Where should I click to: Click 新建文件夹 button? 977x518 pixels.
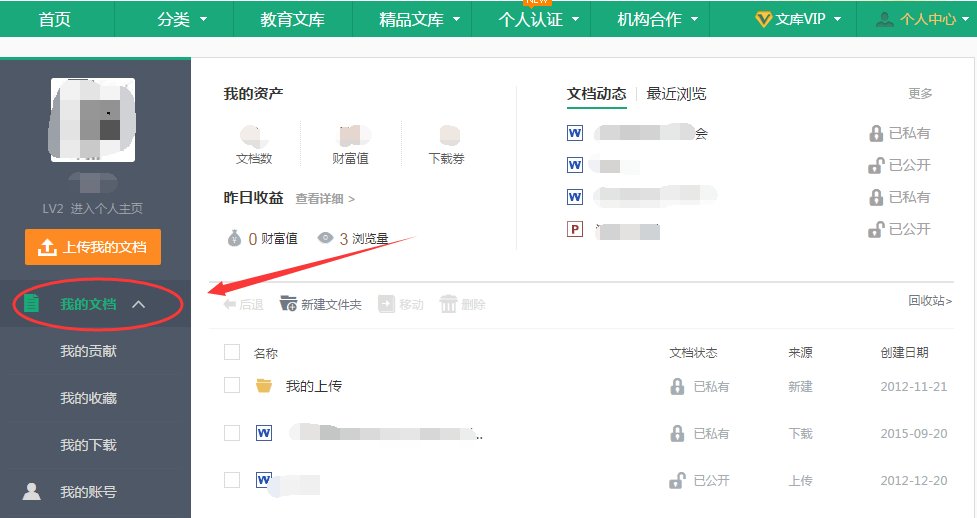pos(321,304)
